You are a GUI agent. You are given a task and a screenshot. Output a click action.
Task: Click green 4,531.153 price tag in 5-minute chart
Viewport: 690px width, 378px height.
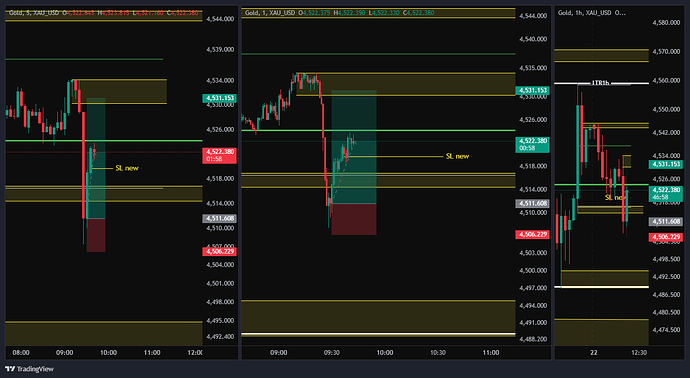219,98
